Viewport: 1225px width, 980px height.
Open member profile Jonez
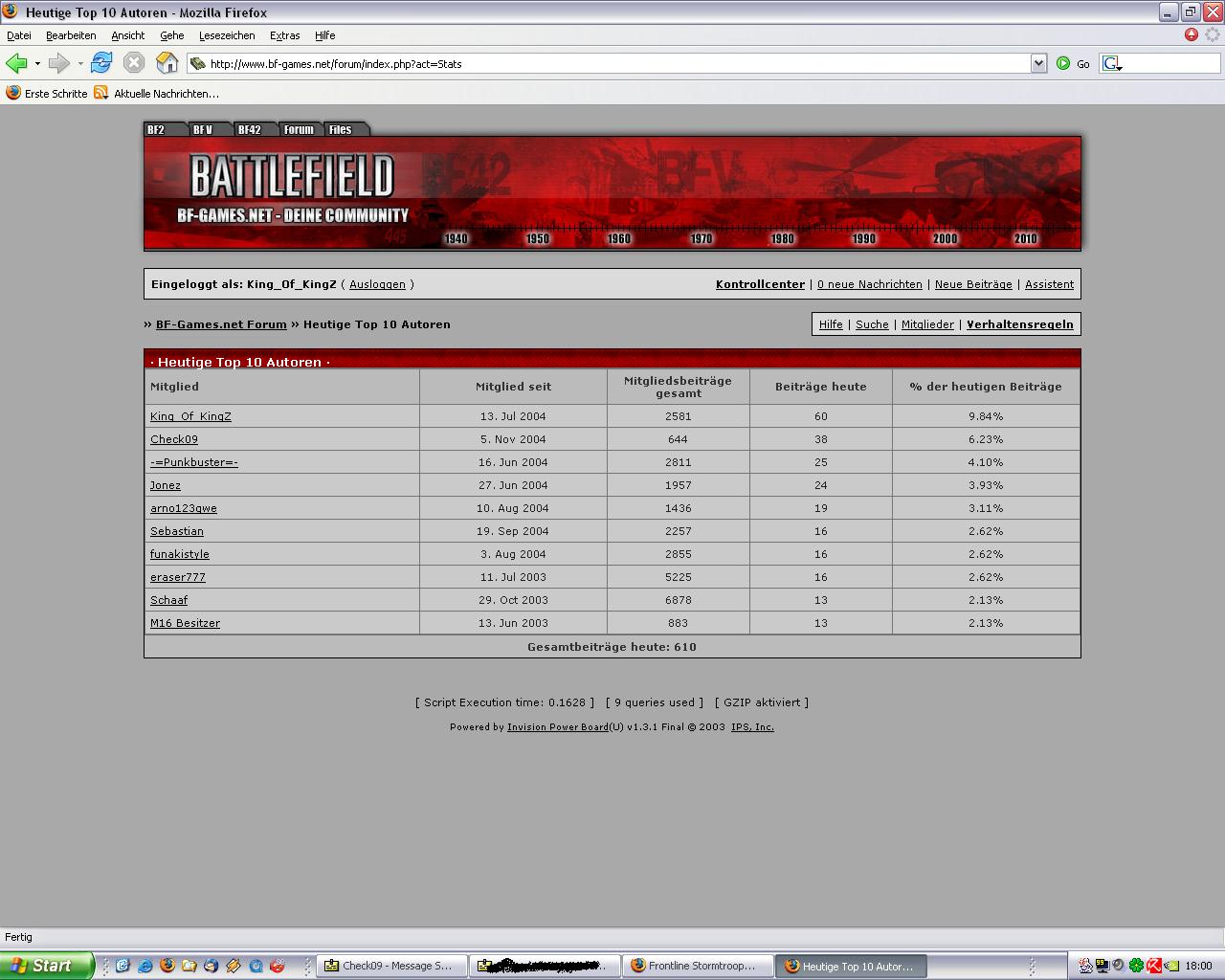pyautogui.click(x=166, y=485)
